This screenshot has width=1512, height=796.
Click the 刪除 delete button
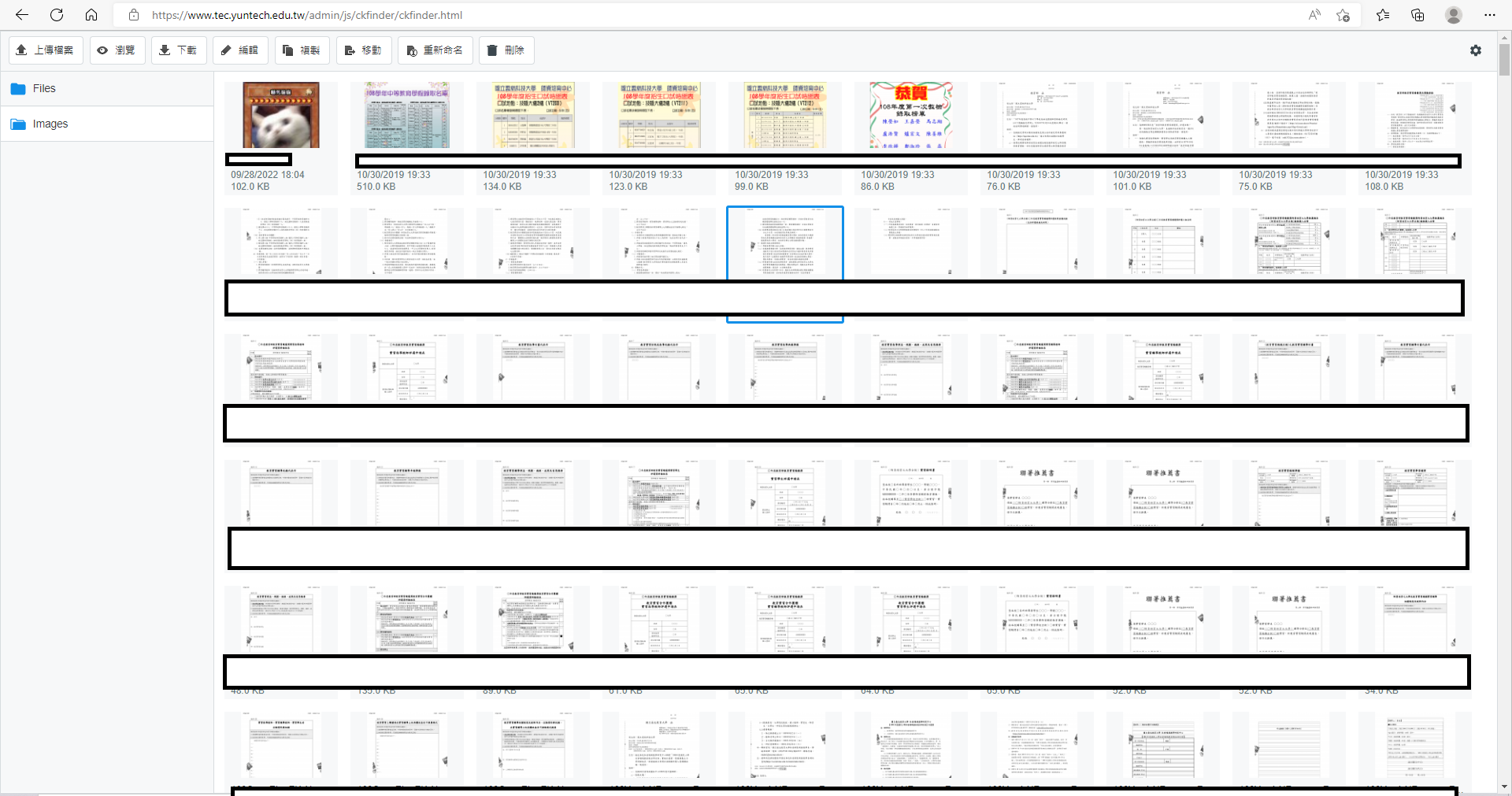coord(506,50)
